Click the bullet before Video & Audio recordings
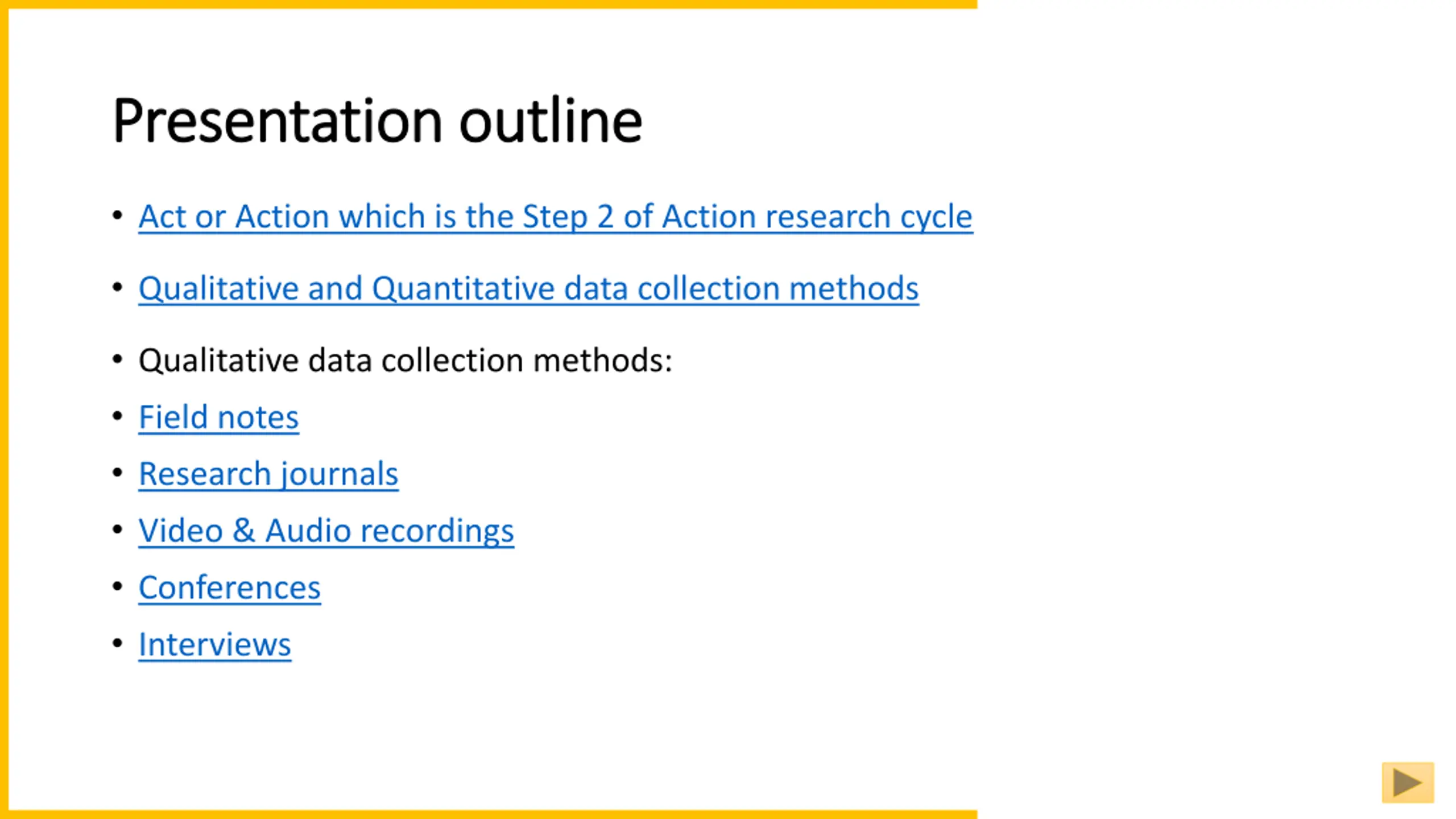 (118, 530)
